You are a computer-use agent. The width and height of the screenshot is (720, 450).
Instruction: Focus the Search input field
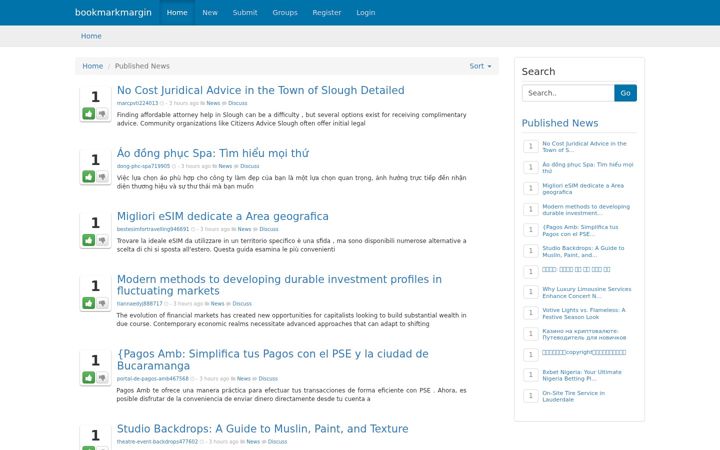tap(568, 93)
